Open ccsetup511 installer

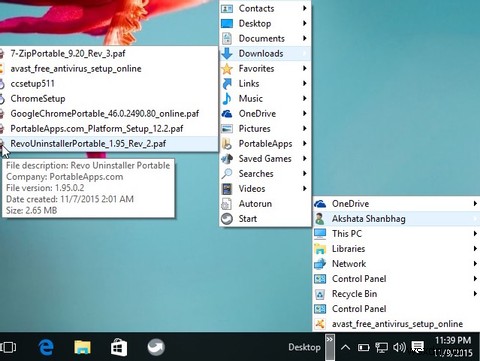[109, 83]
